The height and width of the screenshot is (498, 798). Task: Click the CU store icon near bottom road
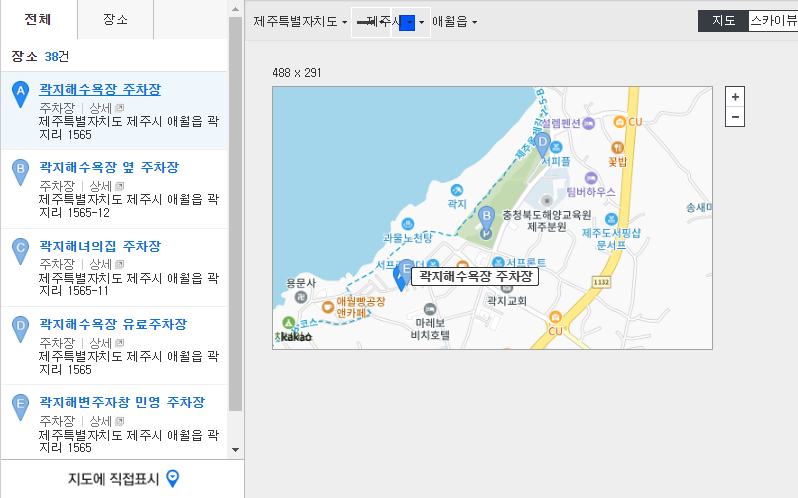point(555,317)
